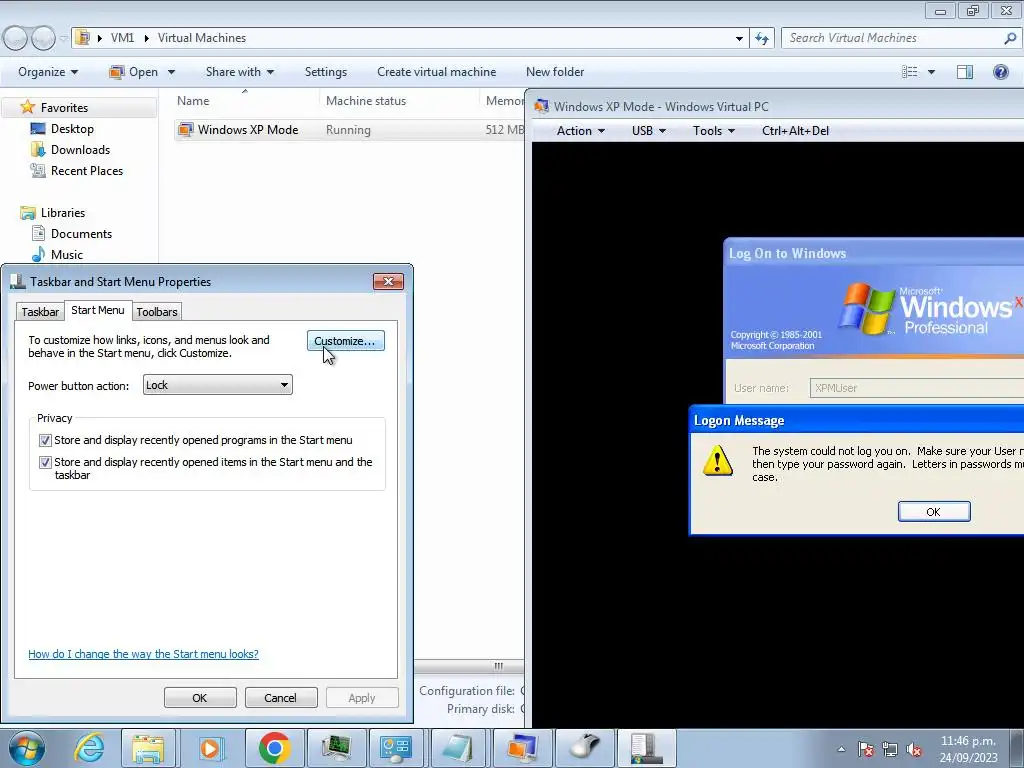
Task: Open the Tools menu in Virtual PC
Action: pyautogui.click(x=714, y=131)
